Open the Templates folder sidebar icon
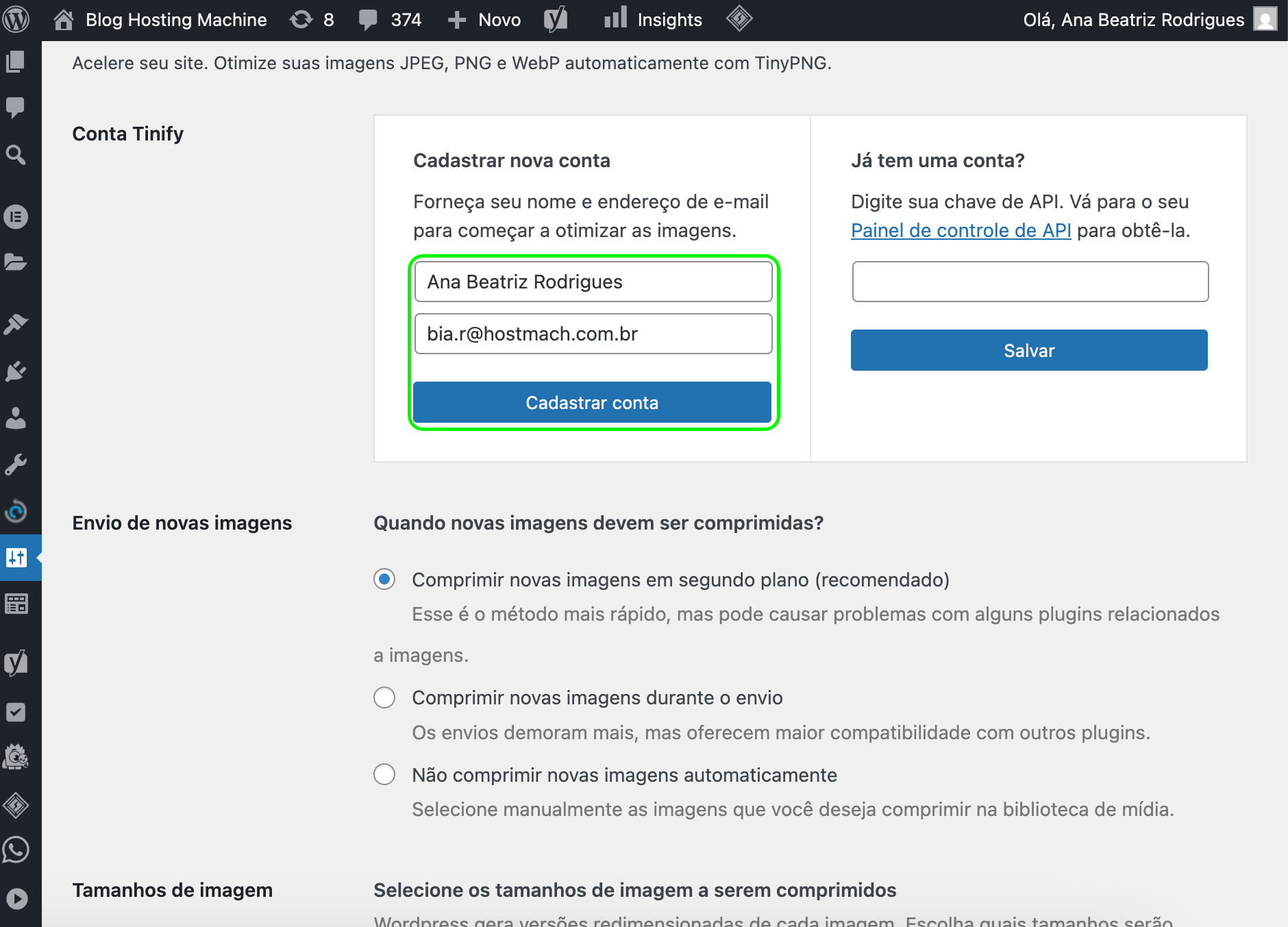1288x927 pixels. (x=15, y=262)
